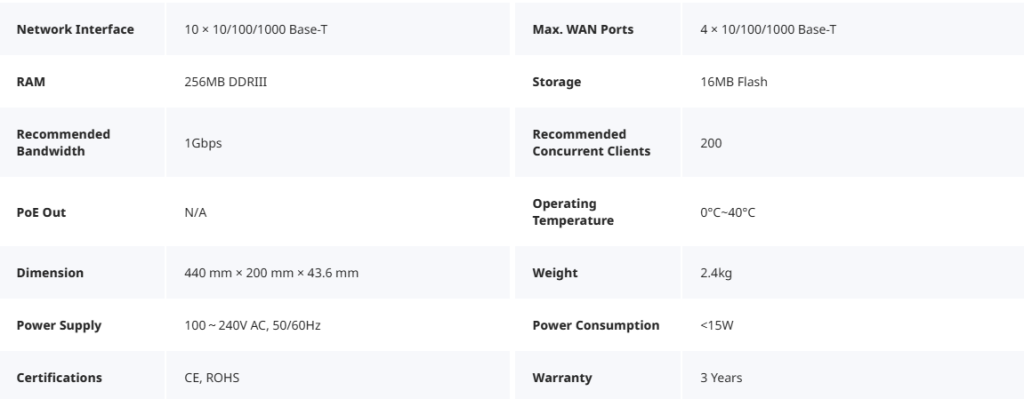Click the Recommended Bandwidth label
The height and width of the screenshot is (399, 1024).
tap(63, 142)
